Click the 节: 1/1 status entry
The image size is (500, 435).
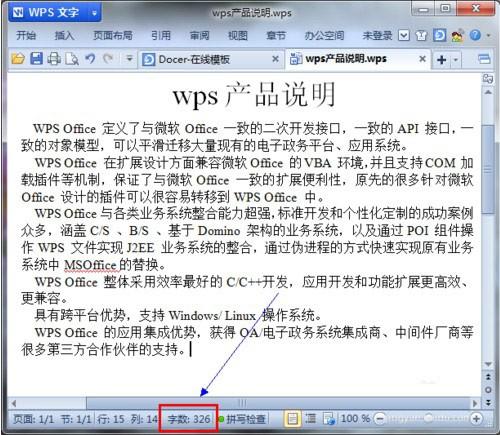(x=76, y=419)
